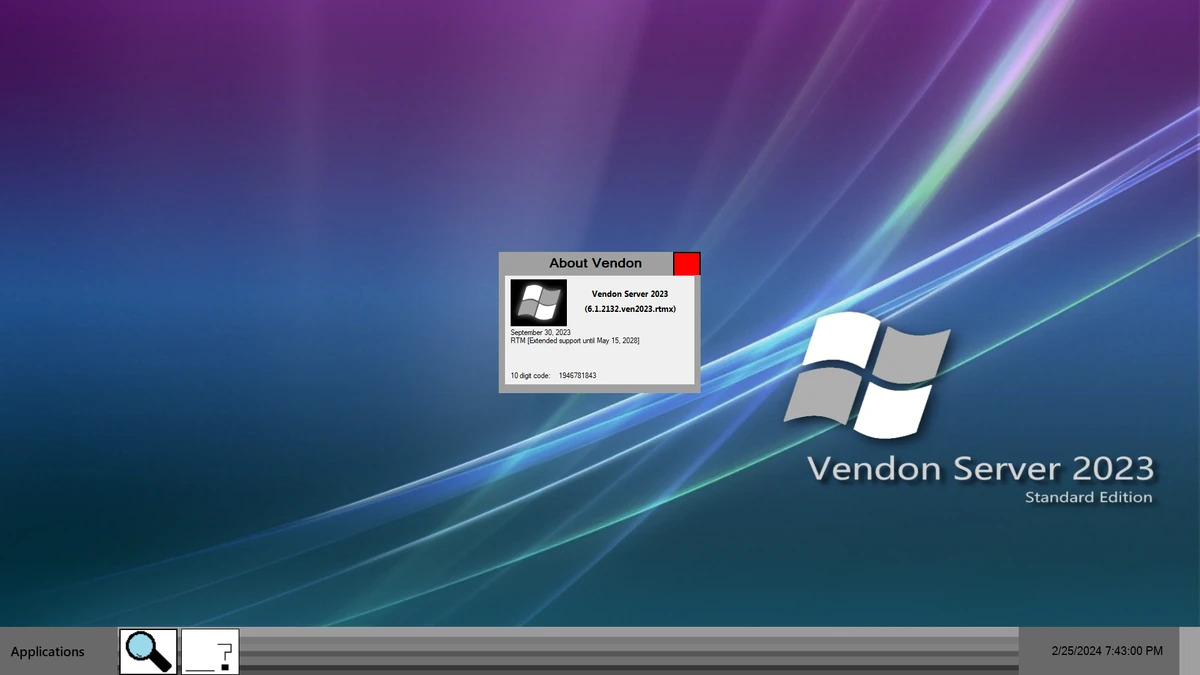
Task: Click the date 2/25/2024 in the system tray
Action: [1078, 649]
